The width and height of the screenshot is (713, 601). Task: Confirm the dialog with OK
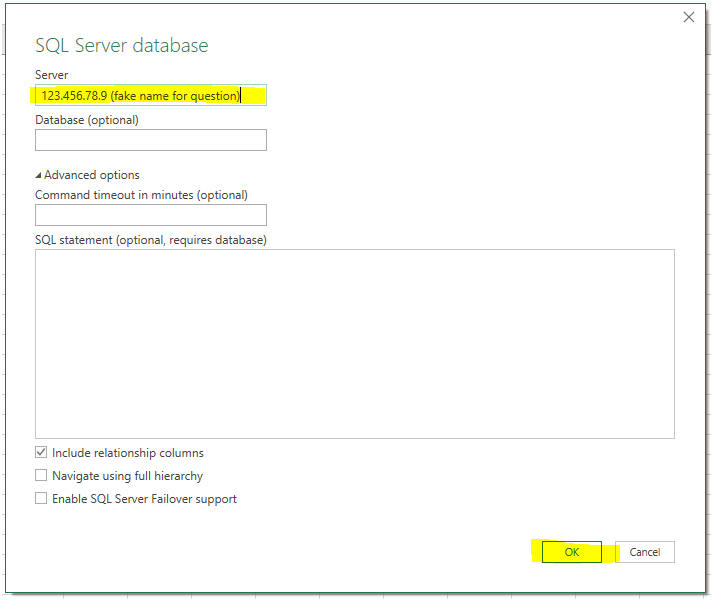point(572,552)
